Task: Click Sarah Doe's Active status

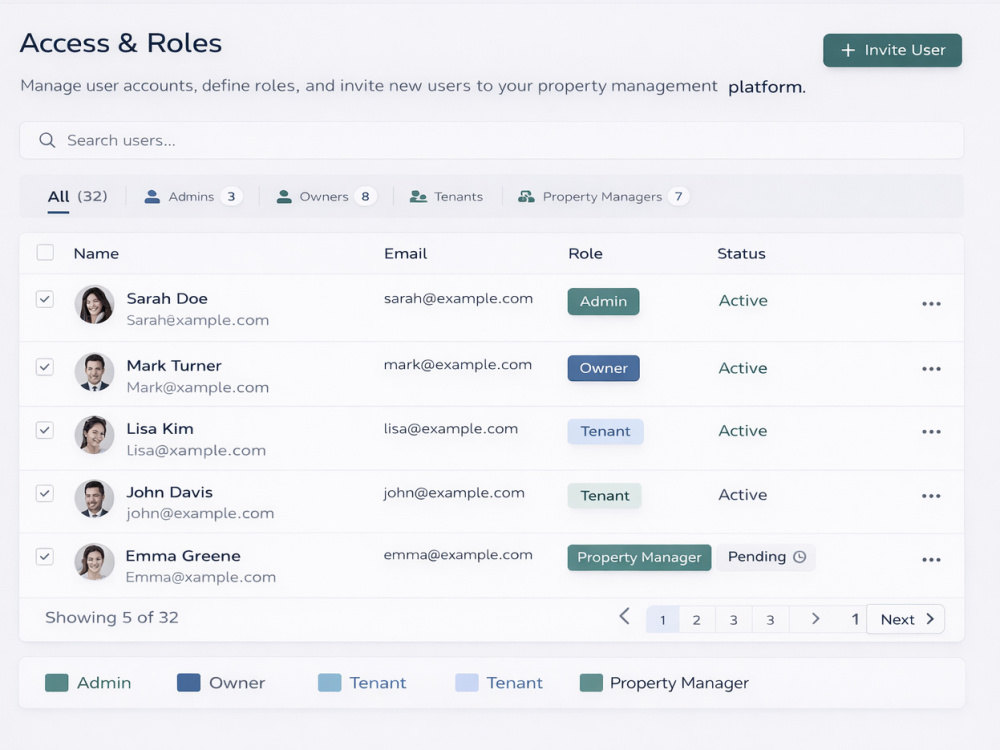Action: [x=743, y=300]
